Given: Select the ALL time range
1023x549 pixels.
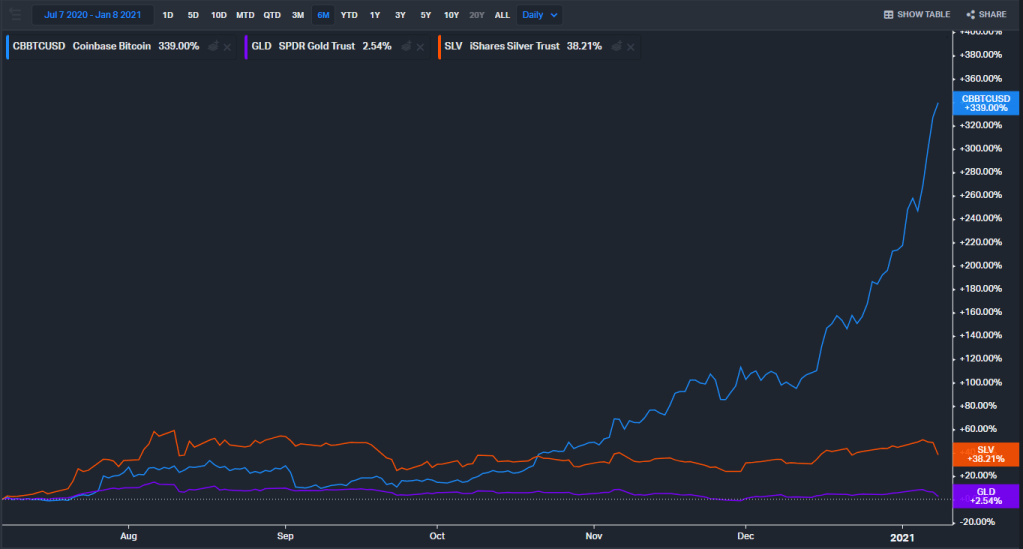Looking at the screenshot, I should click(x=502, y=15).
